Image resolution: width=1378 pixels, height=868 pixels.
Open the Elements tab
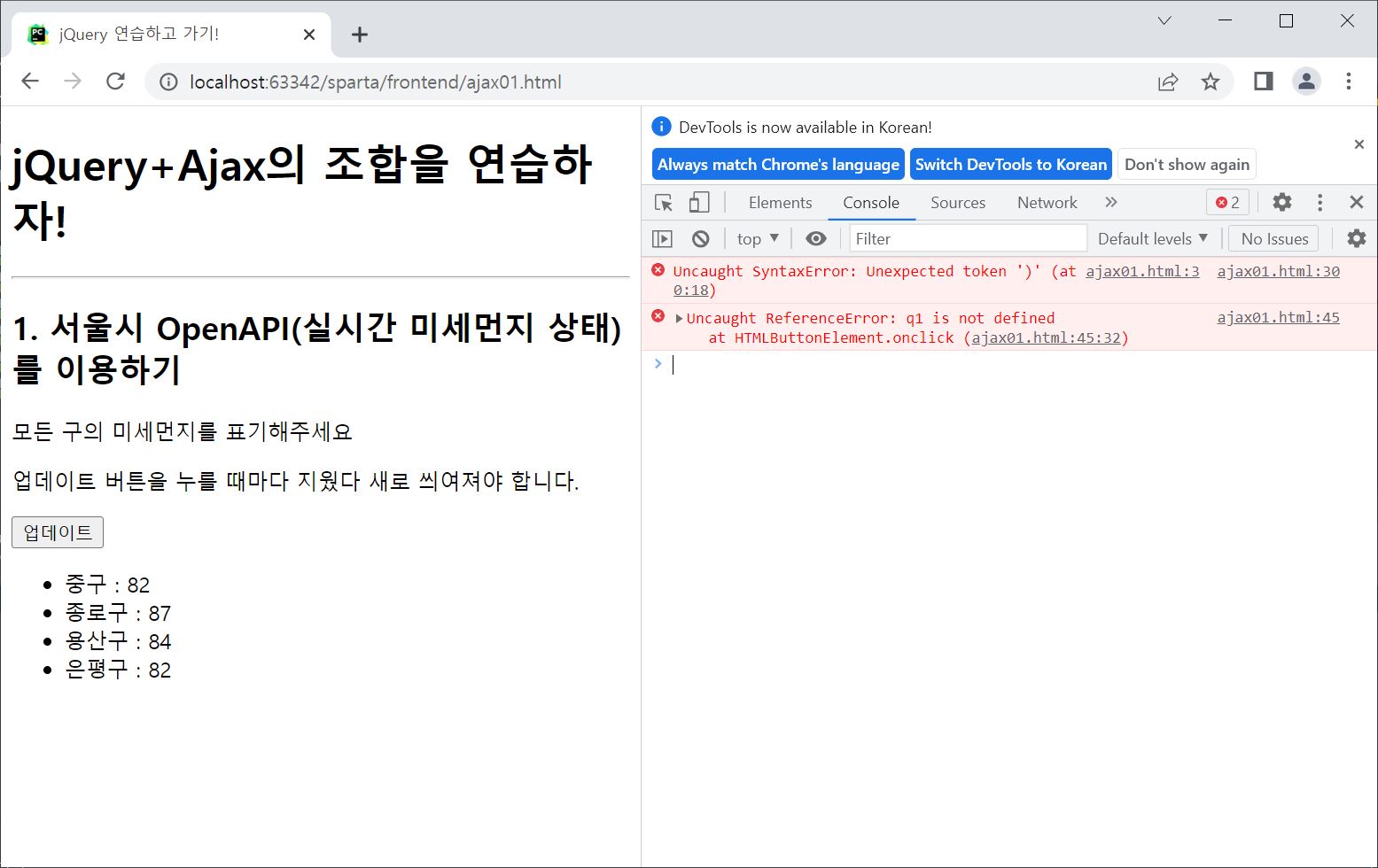[780, 203]
